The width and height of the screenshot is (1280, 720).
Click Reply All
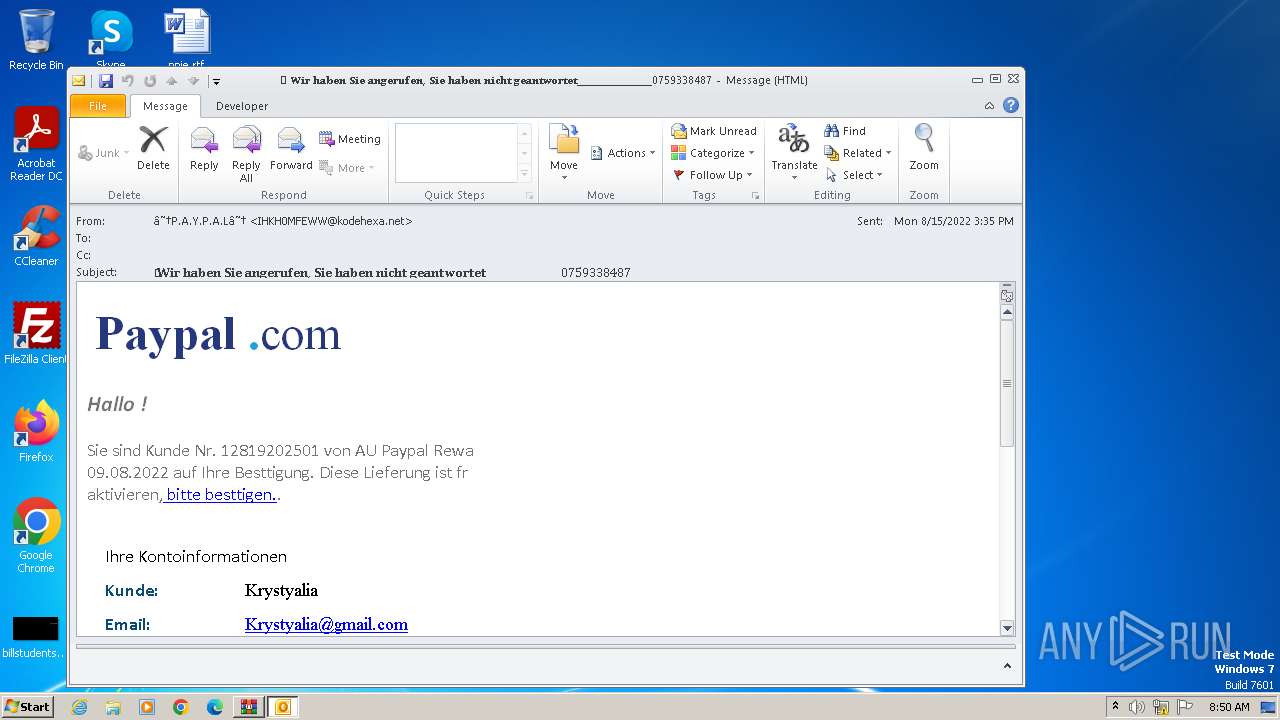pos(246,154)
